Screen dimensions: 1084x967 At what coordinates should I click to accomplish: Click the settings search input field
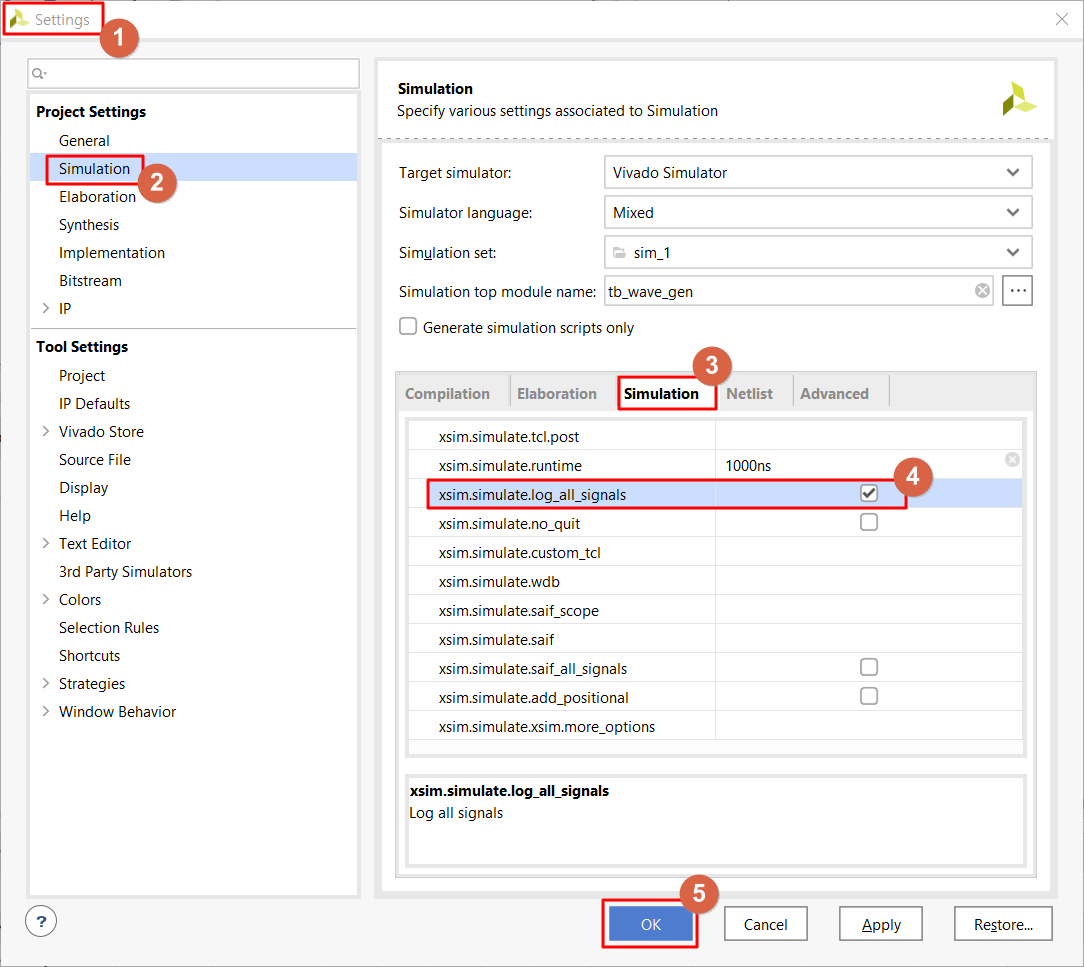tap(194, 73)
